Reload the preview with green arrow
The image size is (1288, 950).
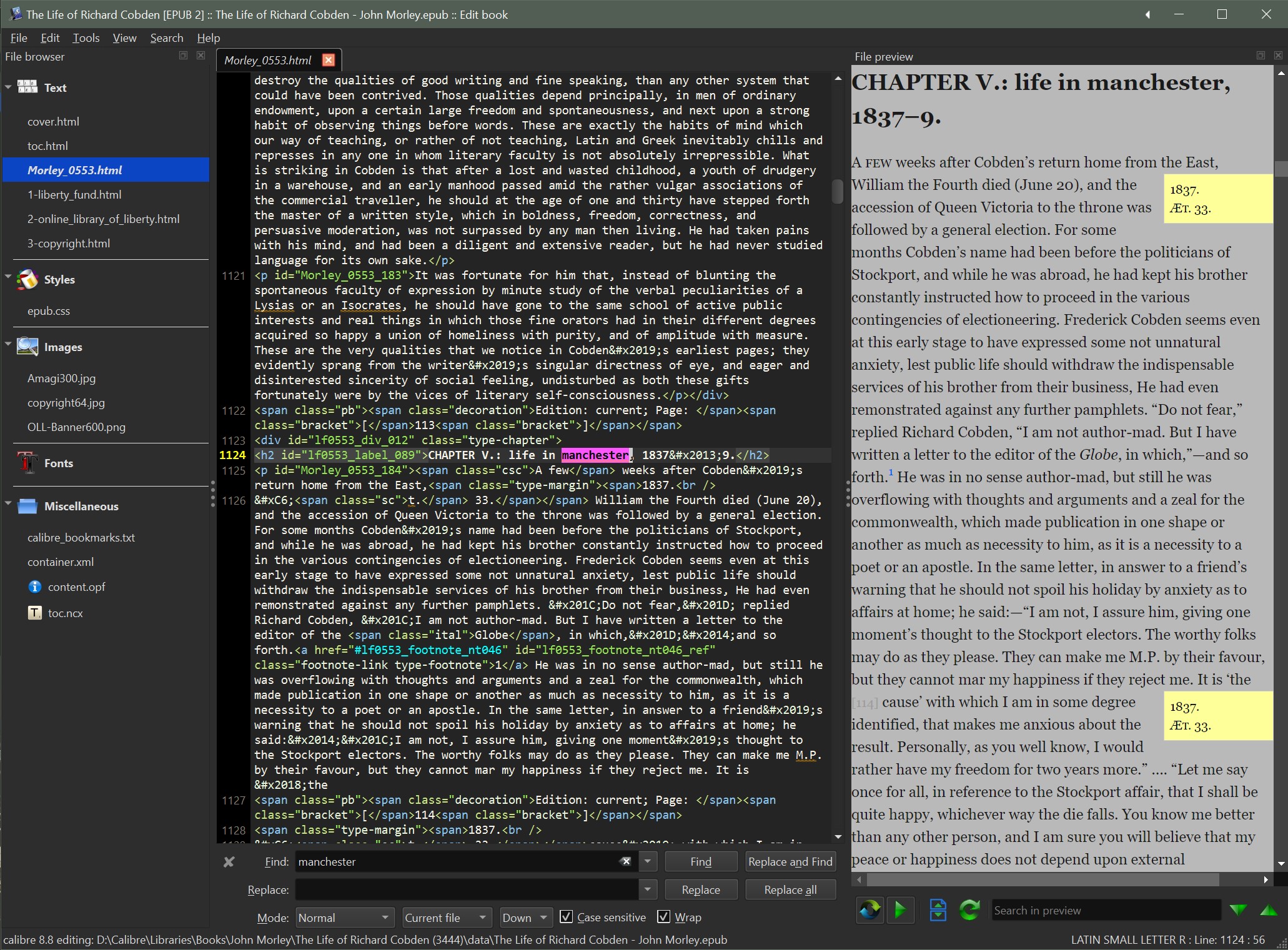[969, 910]
